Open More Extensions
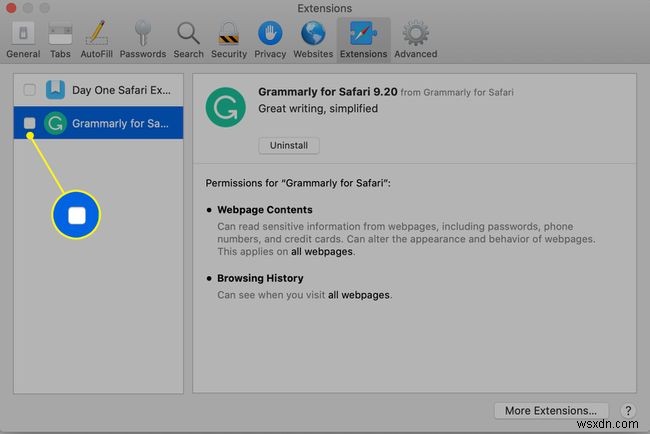 click(x=551, y=410)
